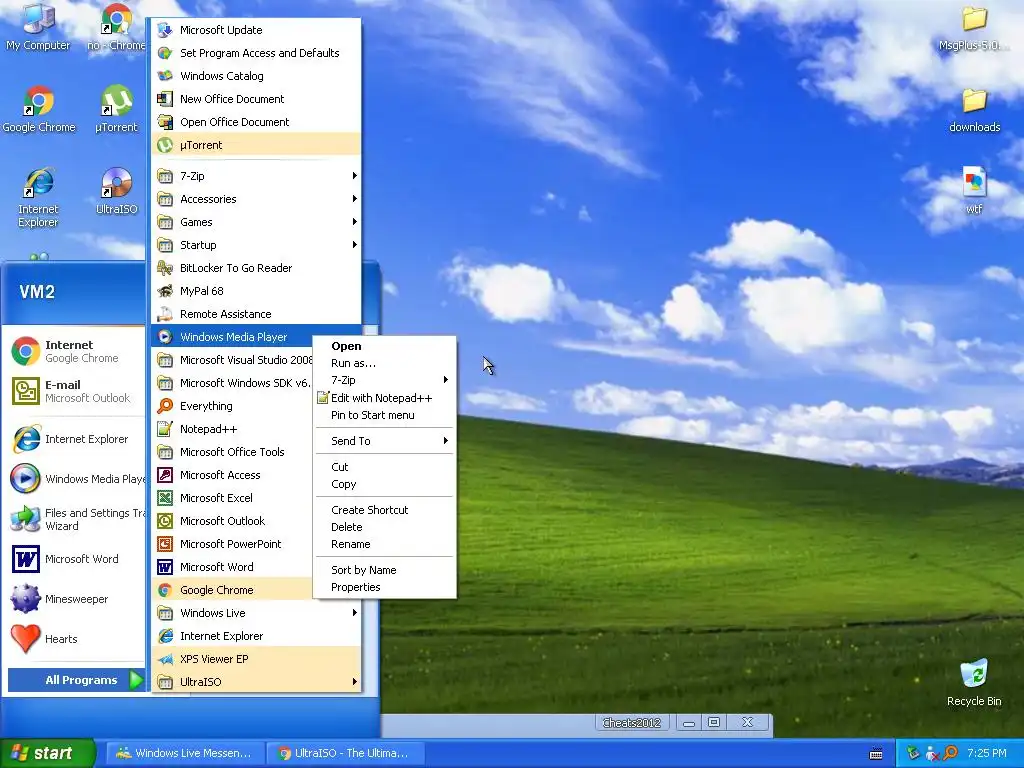The width and height of the screenshot is (1024, 768).
Task: Choose Rename in context menu
Action: tap(385, 544)
